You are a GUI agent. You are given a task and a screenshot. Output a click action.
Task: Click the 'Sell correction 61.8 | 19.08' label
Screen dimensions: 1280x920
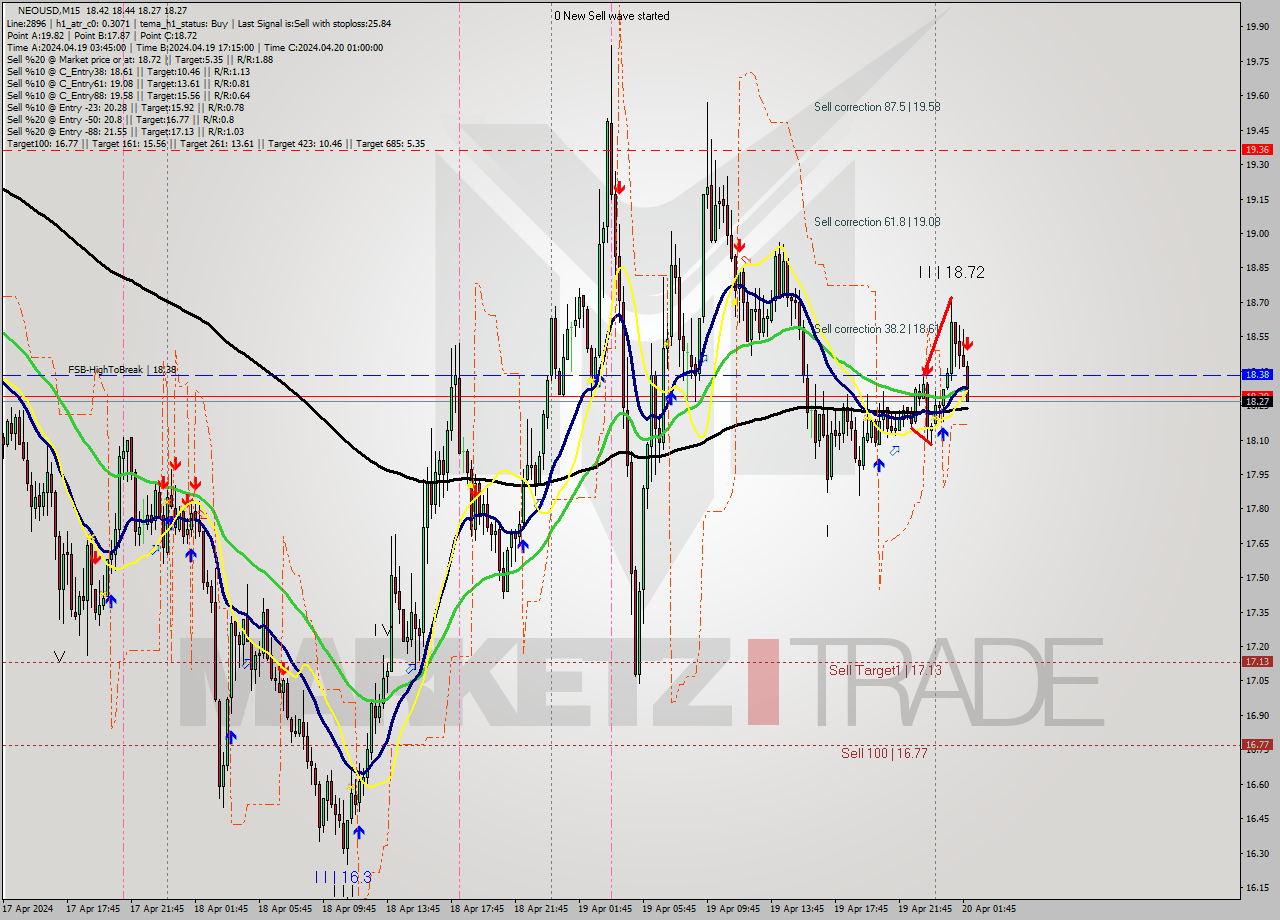[877, 222]
